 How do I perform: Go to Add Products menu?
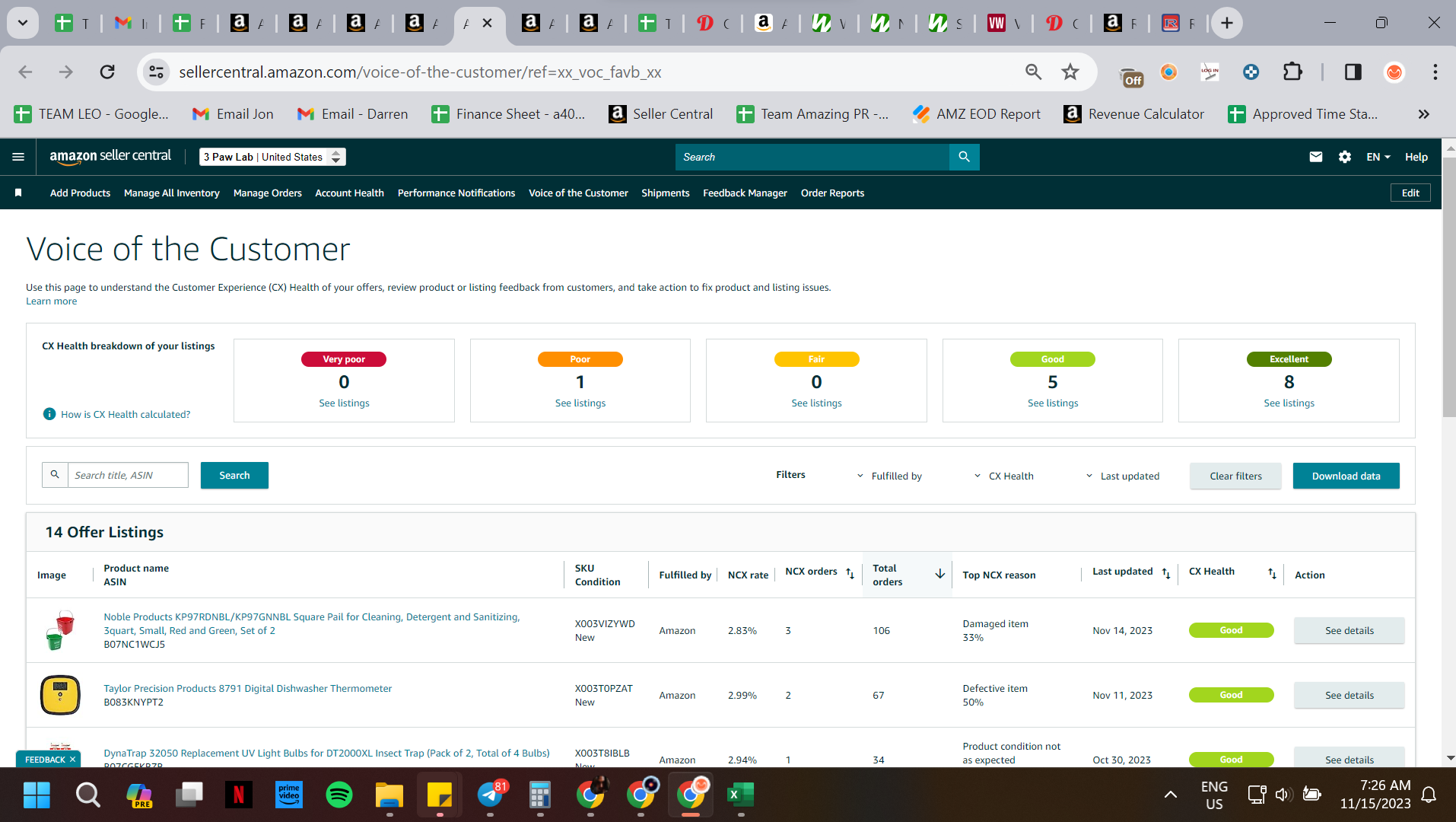point(80,193)
